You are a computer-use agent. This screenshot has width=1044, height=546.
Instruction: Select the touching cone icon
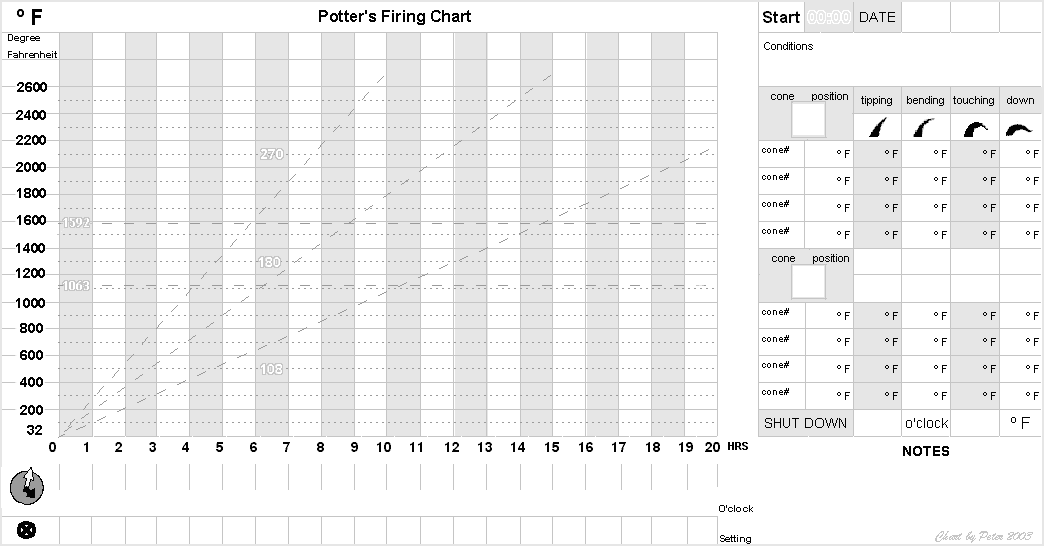pyautogui.click(x=975, y=128)
